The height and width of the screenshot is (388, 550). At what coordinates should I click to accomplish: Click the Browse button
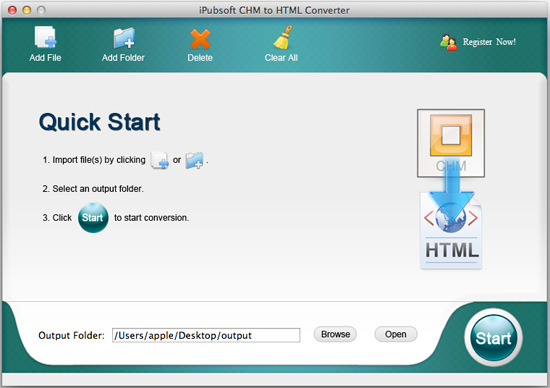(x=335, y=334)
